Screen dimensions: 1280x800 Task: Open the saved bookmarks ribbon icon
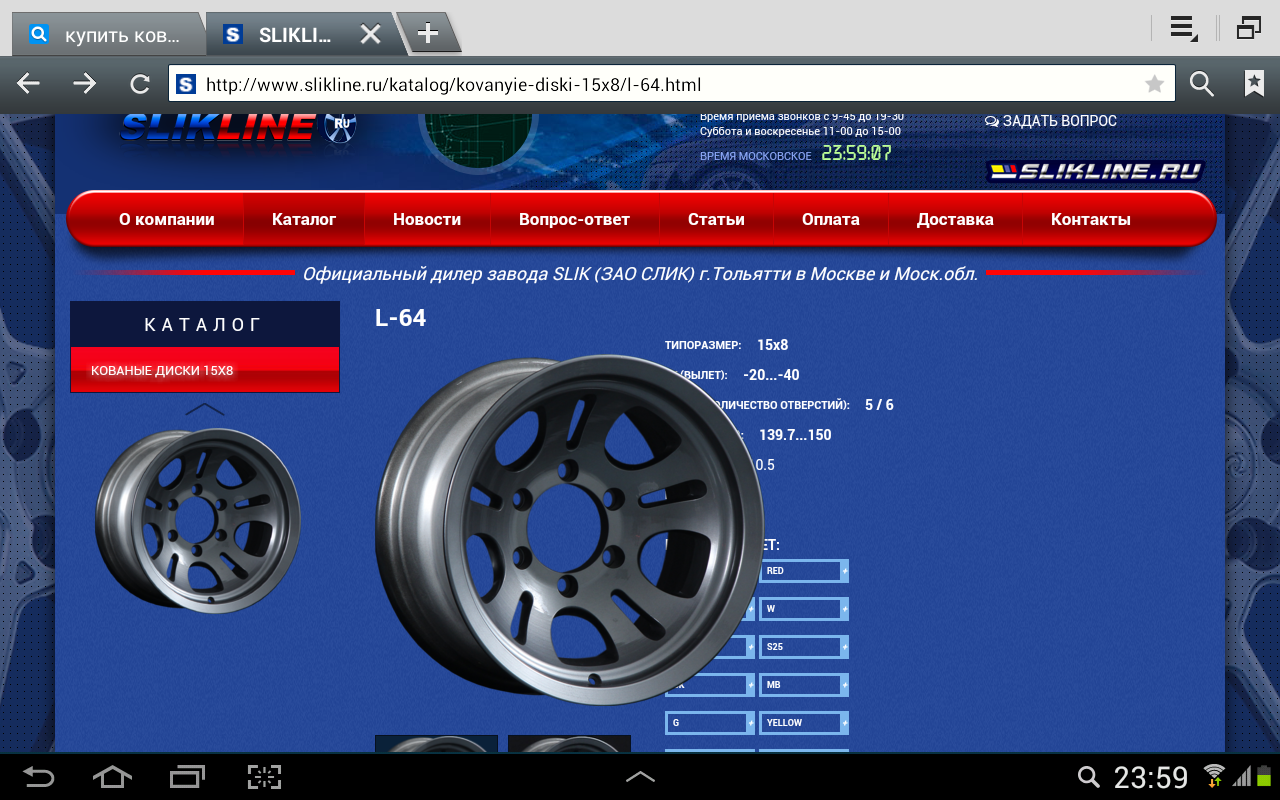pyautogui.click(x=1254, y=84)
